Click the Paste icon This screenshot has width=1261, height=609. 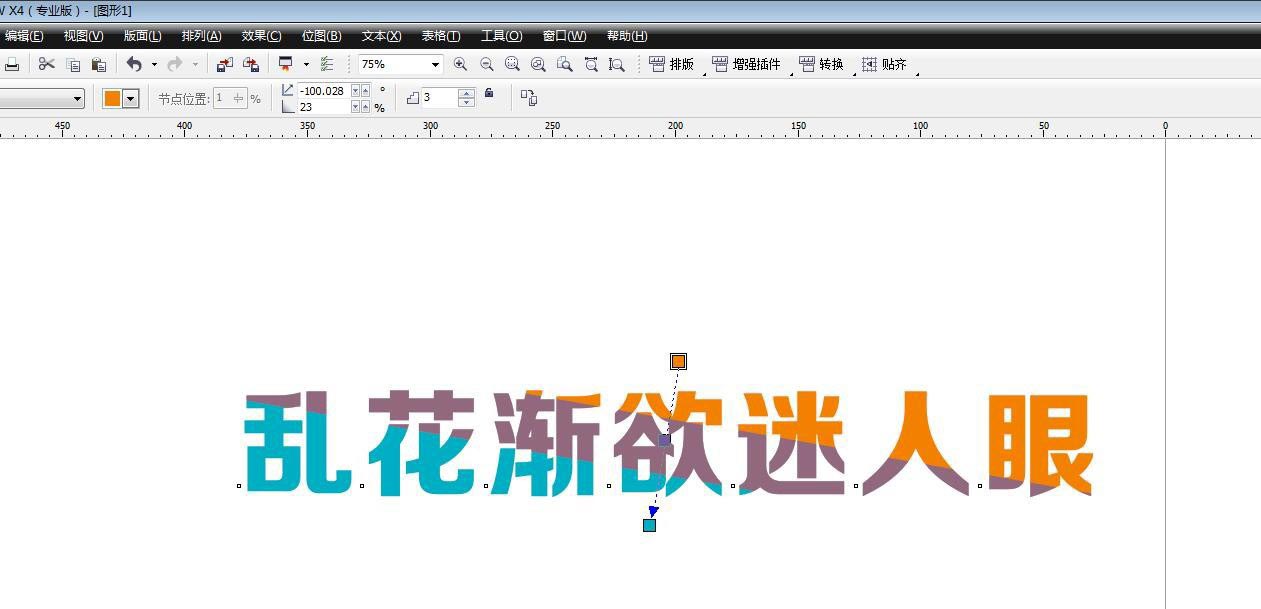98,63
